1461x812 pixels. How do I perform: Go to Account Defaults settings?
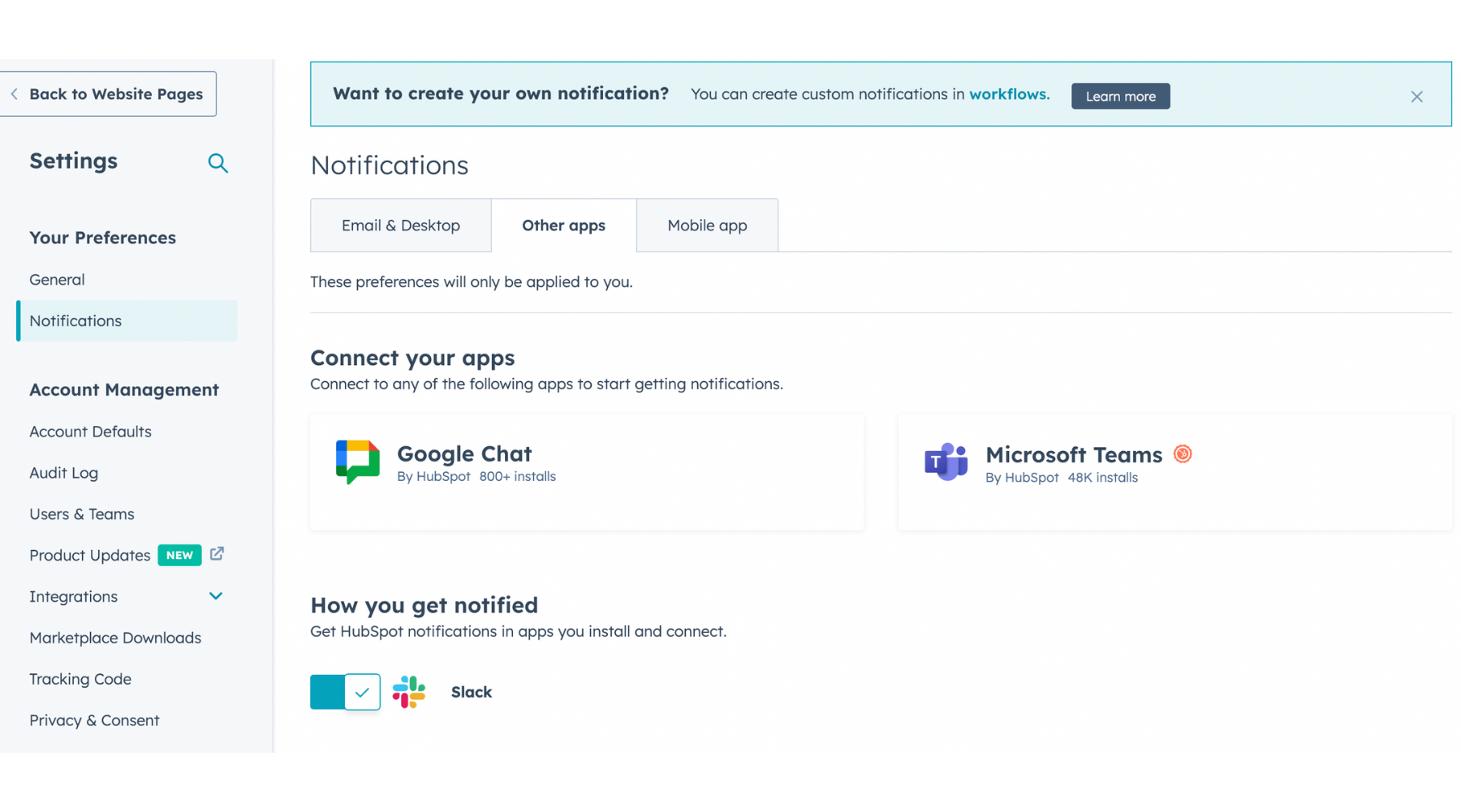(x=90, y=432)
